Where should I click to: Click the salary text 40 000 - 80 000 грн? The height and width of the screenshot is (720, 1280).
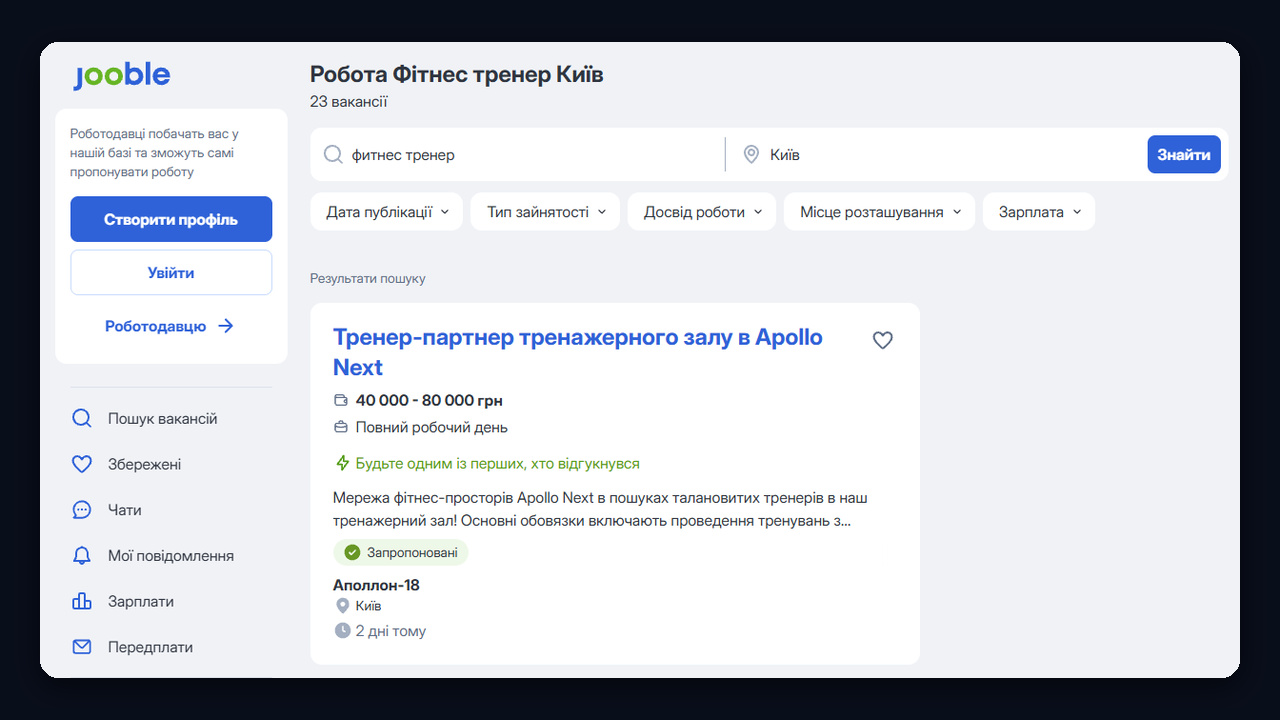pos(429,401)
